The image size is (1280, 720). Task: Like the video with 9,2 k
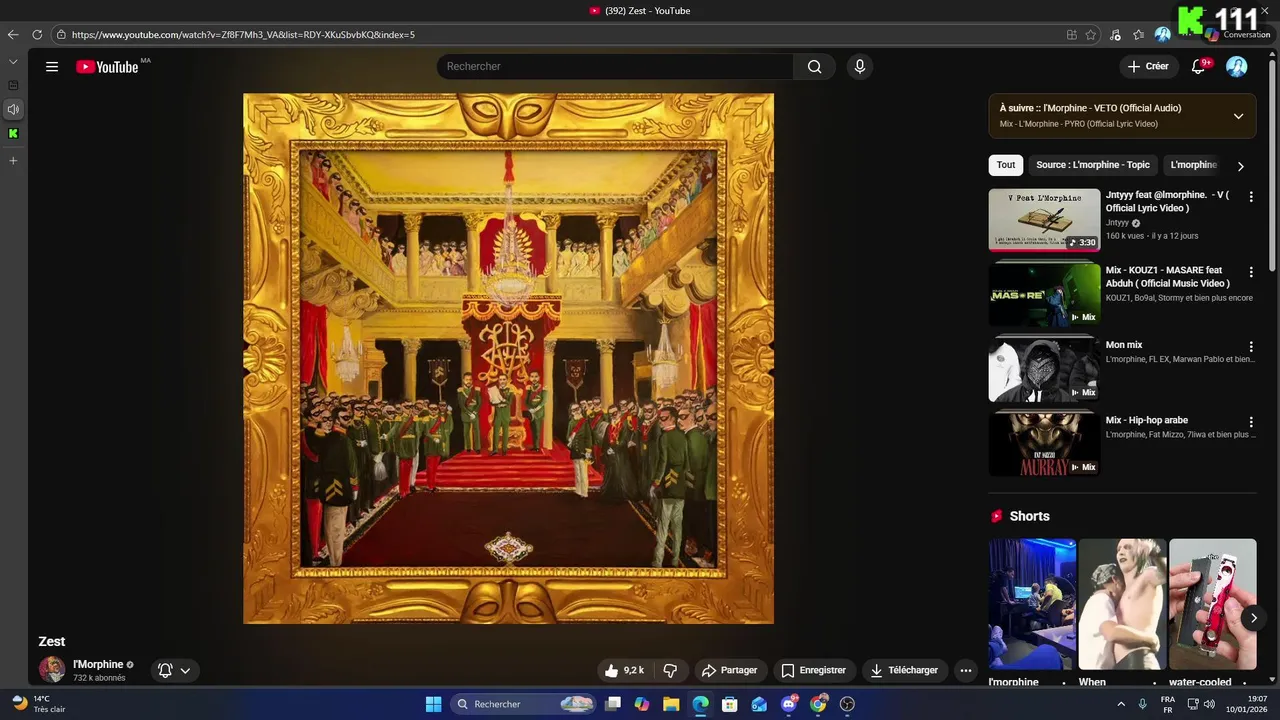click(624, 670)
